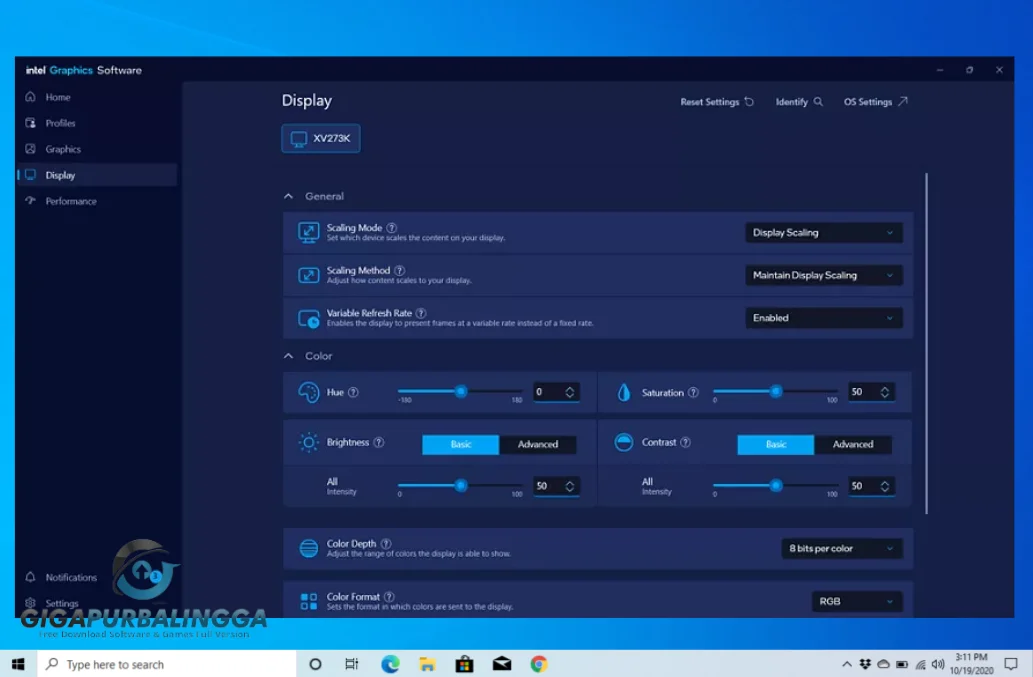Image resolution: width=1033 pixels, height=677 pixels.
Task: Open Color Format RGB dropdown
Action: click(x=857, y=601)
